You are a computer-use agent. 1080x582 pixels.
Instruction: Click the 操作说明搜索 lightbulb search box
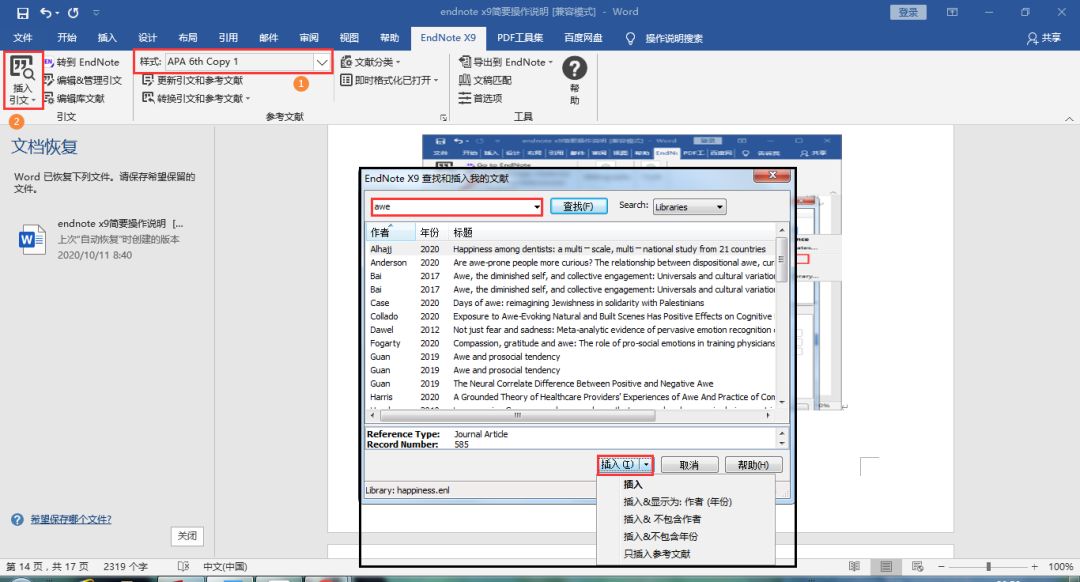click(665, 39)
